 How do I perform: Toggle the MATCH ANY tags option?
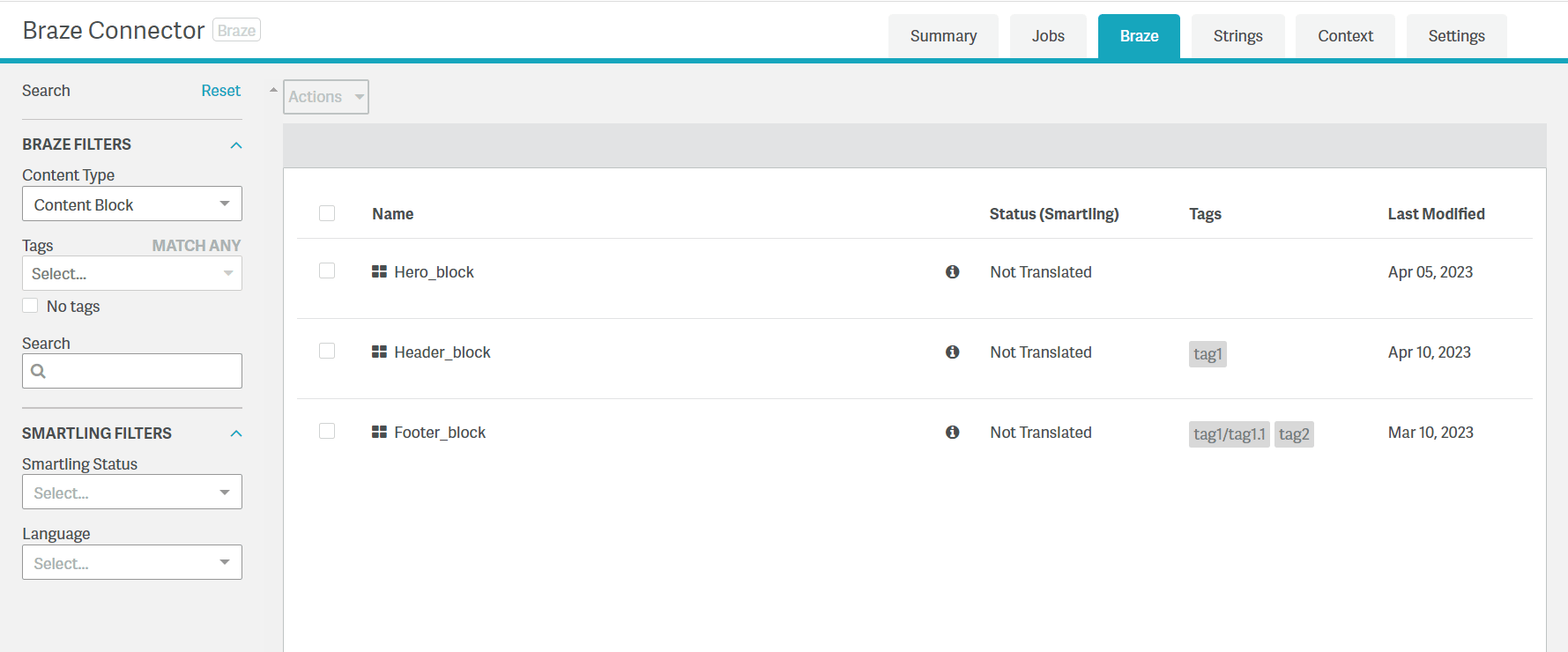(x=196, y=246)
